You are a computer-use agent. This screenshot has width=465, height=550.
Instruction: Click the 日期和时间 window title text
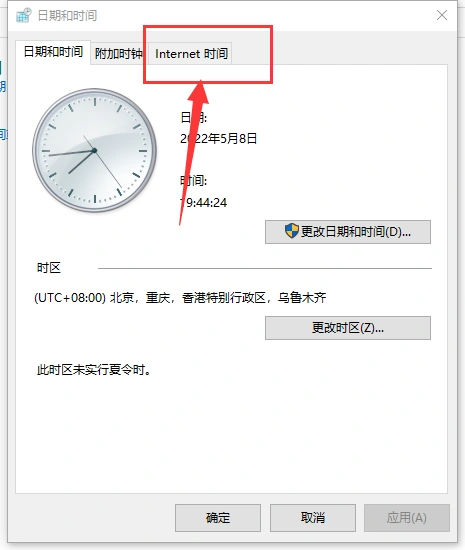[x=67, y=15]
